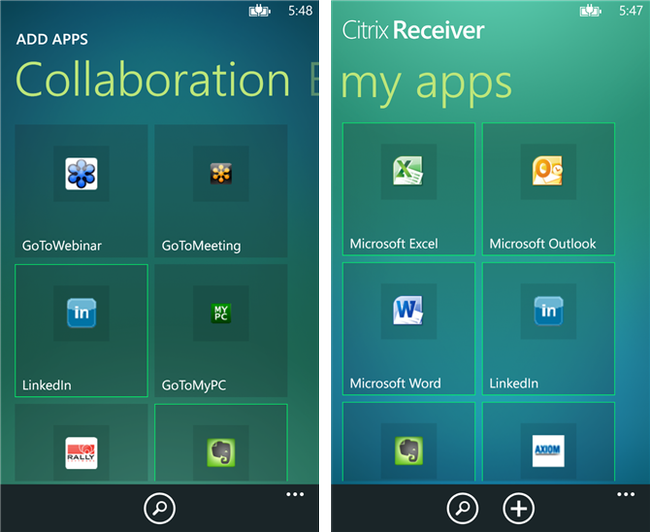
Task: Tap the 5:47 clock
Action: [631, 10]
